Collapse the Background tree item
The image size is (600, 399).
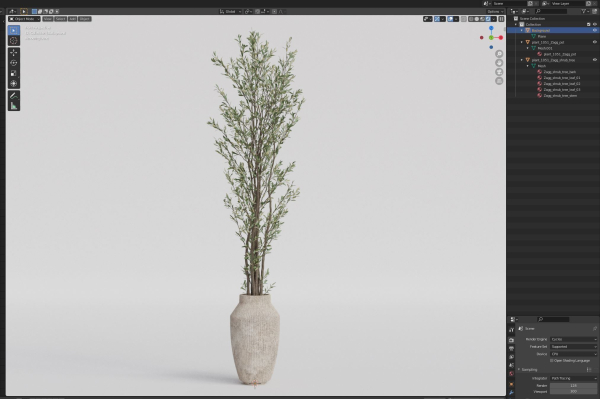pyautogui.click(x=522, y=30)
